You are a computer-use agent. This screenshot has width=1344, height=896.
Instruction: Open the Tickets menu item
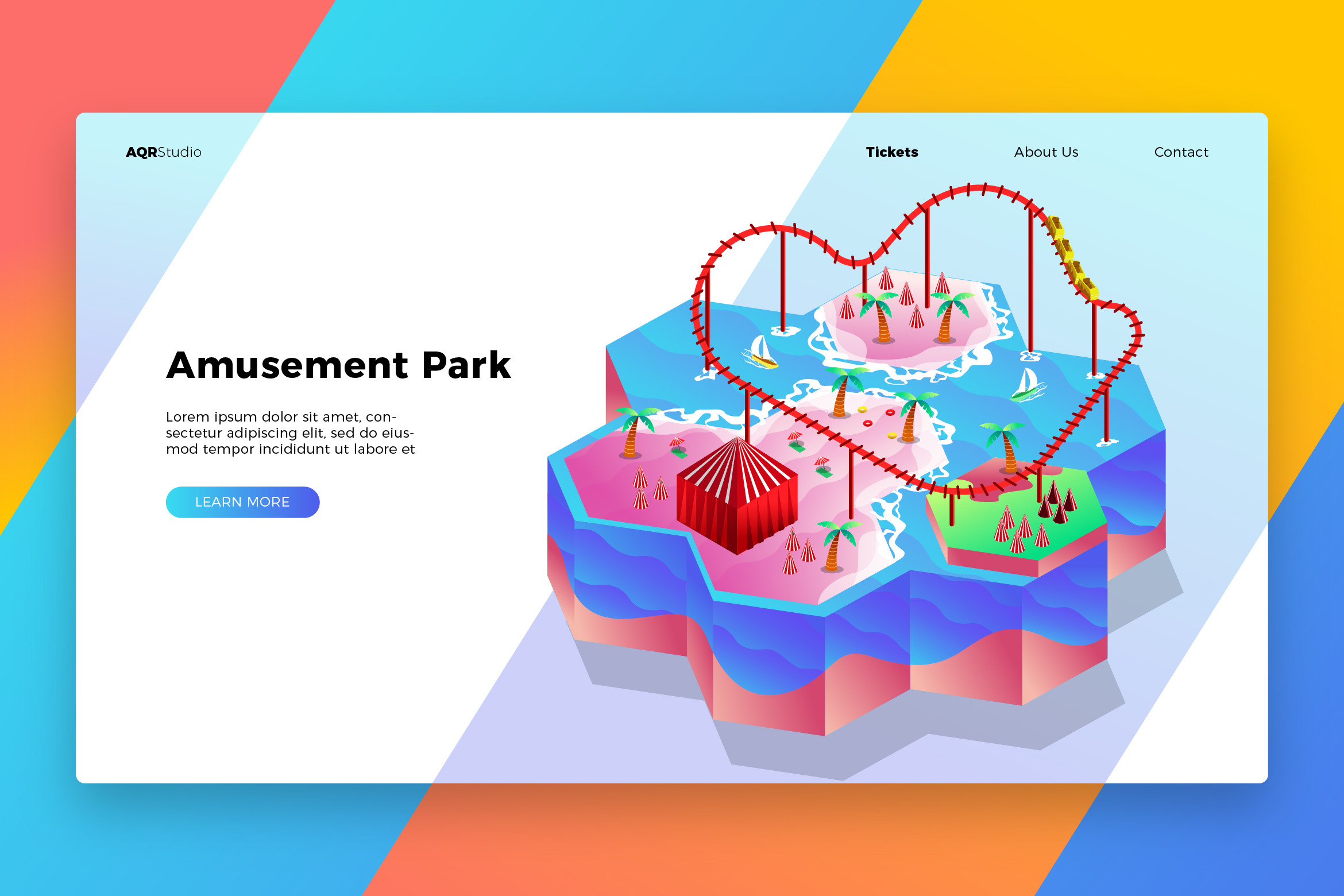(x=891, y=152)
